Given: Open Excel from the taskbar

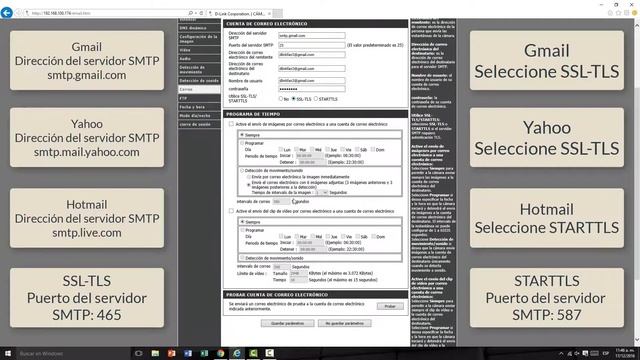Looking at the screenshot, I should 204,353.
